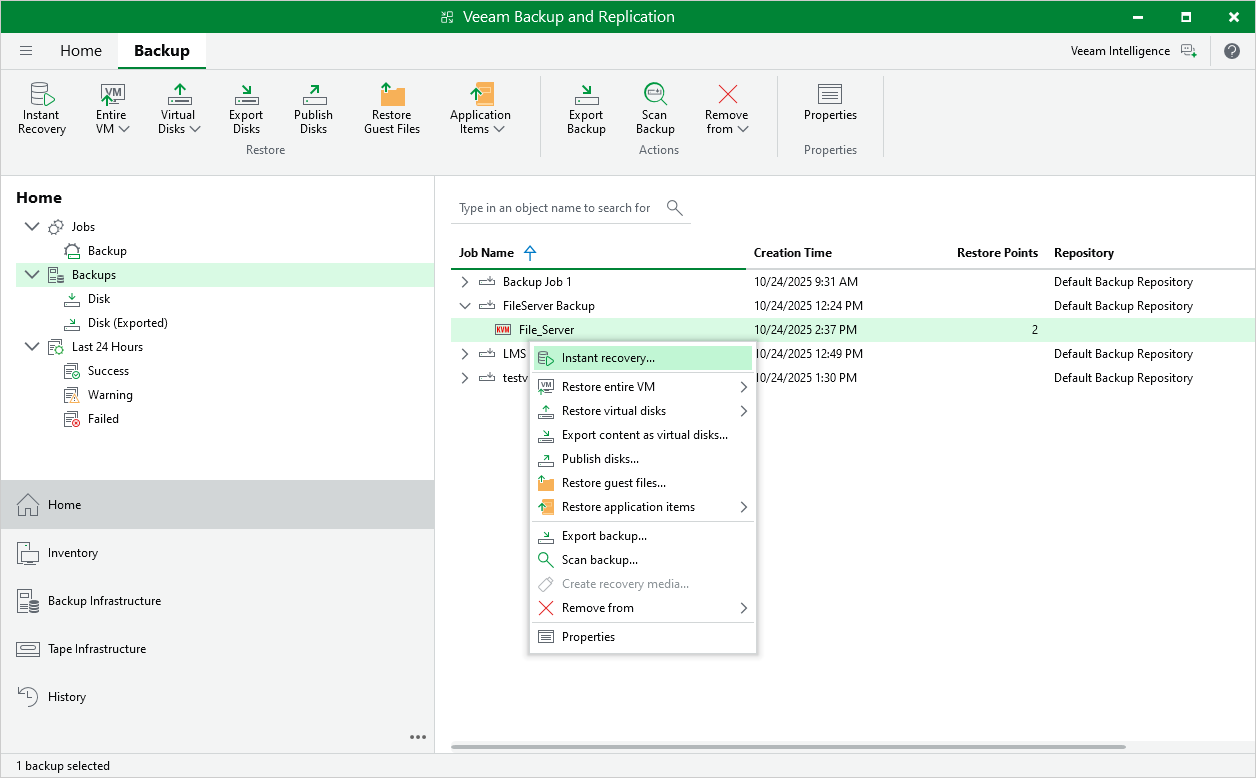Open the hamburger main menu
The height and width of the screenshot is (778, 1256).
click(x=26, y=51)
